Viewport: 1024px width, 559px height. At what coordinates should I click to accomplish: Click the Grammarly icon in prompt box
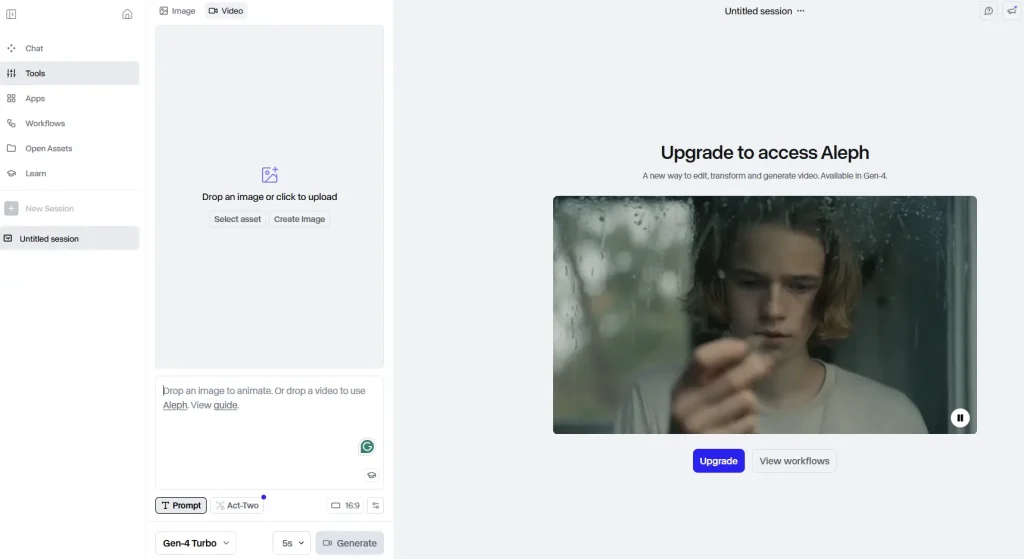[x=368, y=447]
